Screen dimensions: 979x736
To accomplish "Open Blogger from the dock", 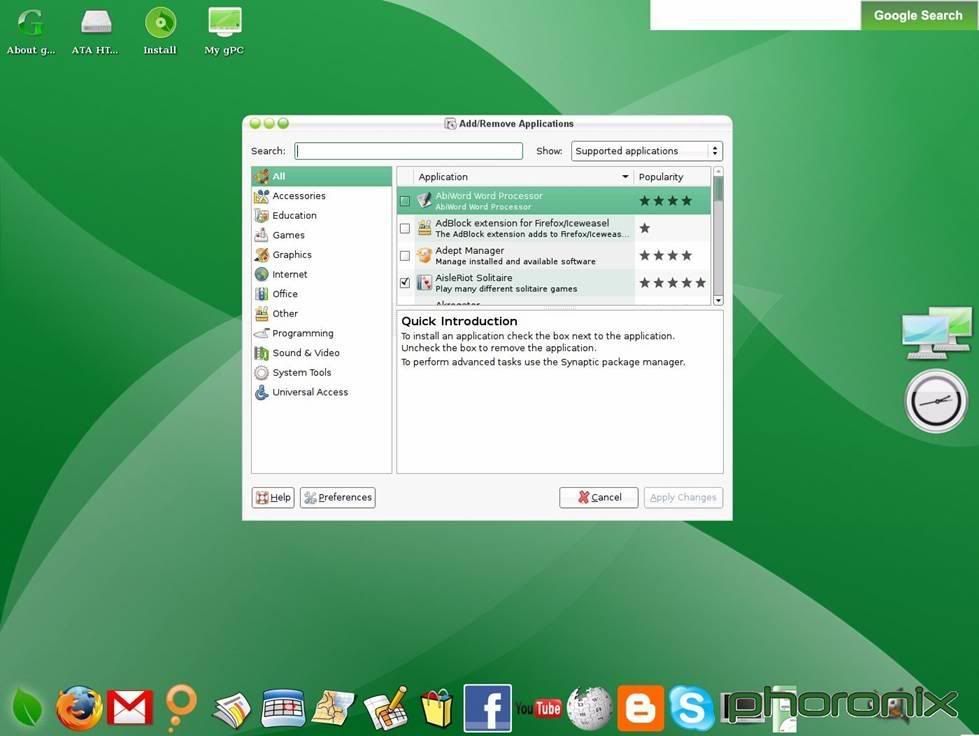I will pos(641,708).
